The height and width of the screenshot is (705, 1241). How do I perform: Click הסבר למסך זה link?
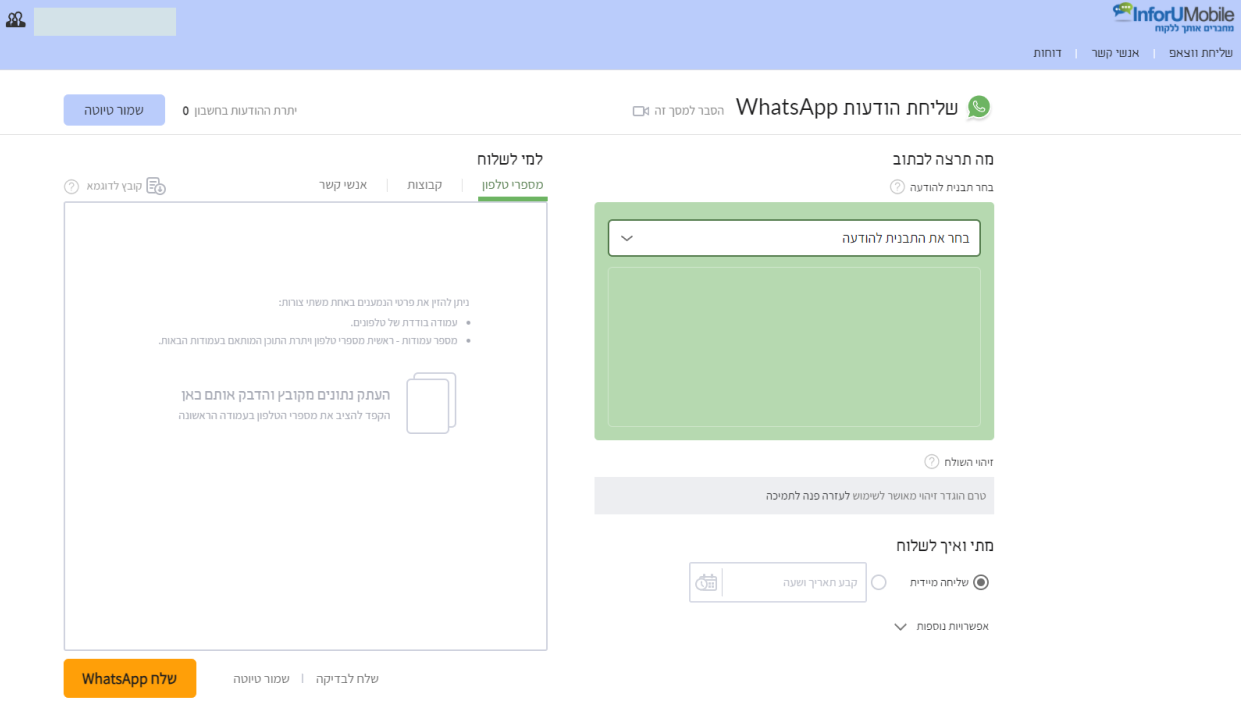point(689,111)
